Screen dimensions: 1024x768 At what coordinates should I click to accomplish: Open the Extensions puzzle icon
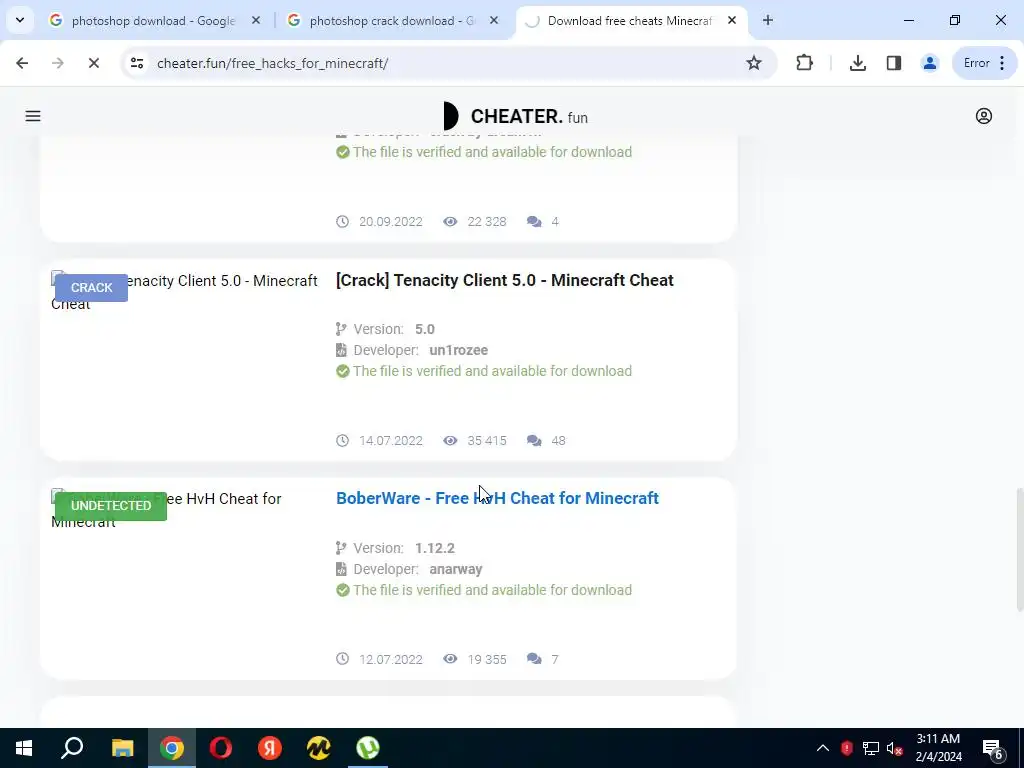point(805,63)
